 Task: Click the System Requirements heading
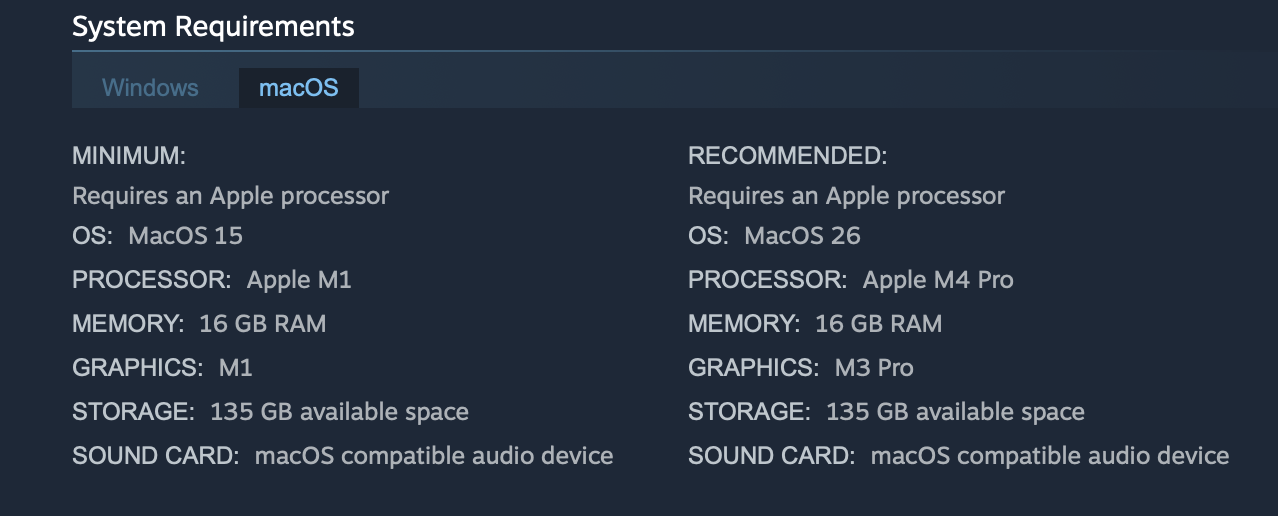213,26
